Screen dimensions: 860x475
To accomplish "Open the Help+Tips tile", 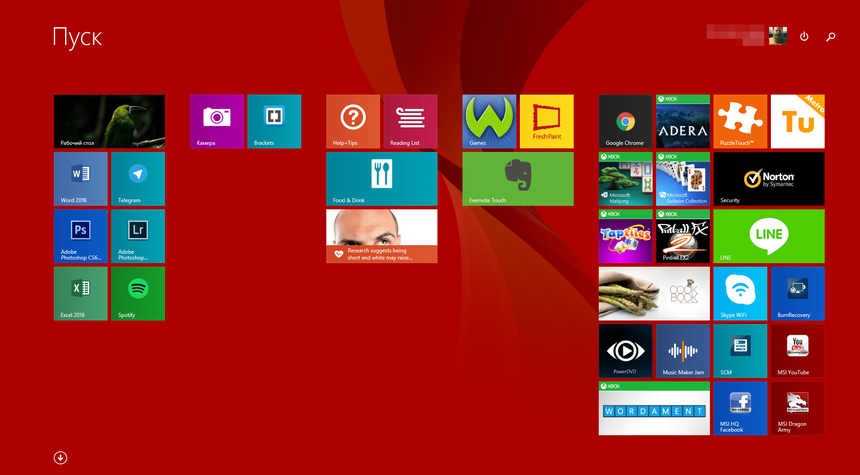I will (x=353, y=121).
